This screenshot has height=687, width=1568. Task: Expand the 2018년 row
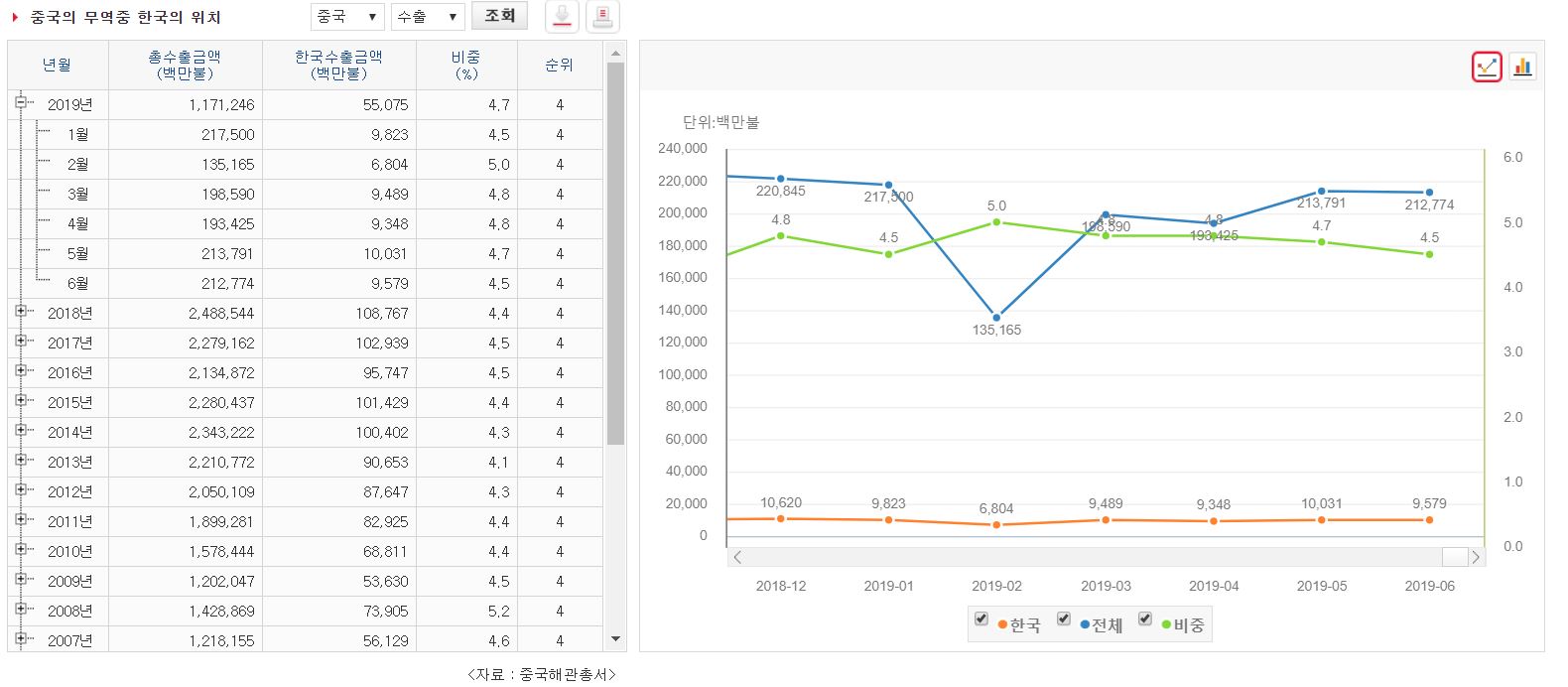(20, 311)
